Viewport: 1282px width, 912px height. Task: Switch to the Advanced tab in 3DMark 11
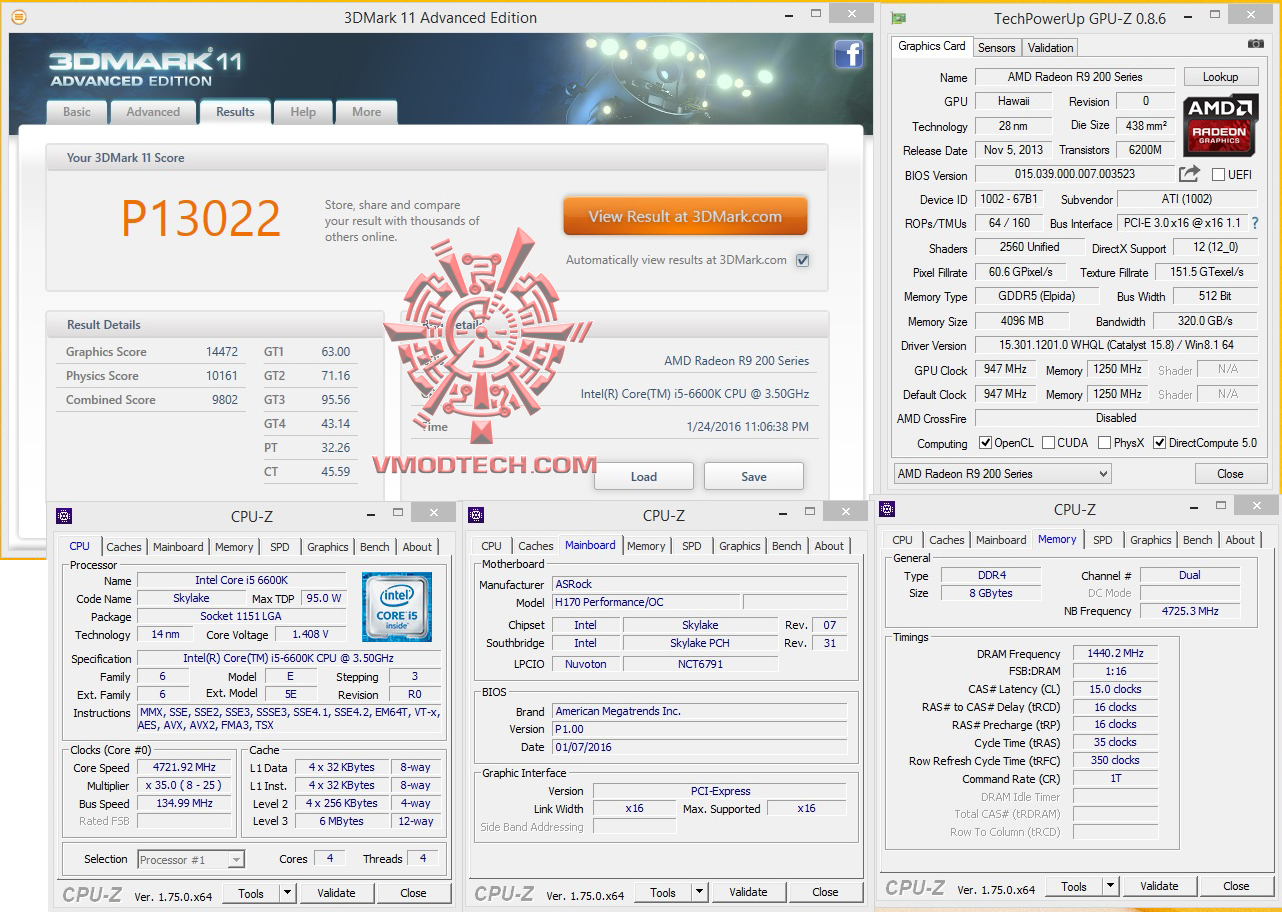[153, 112]
